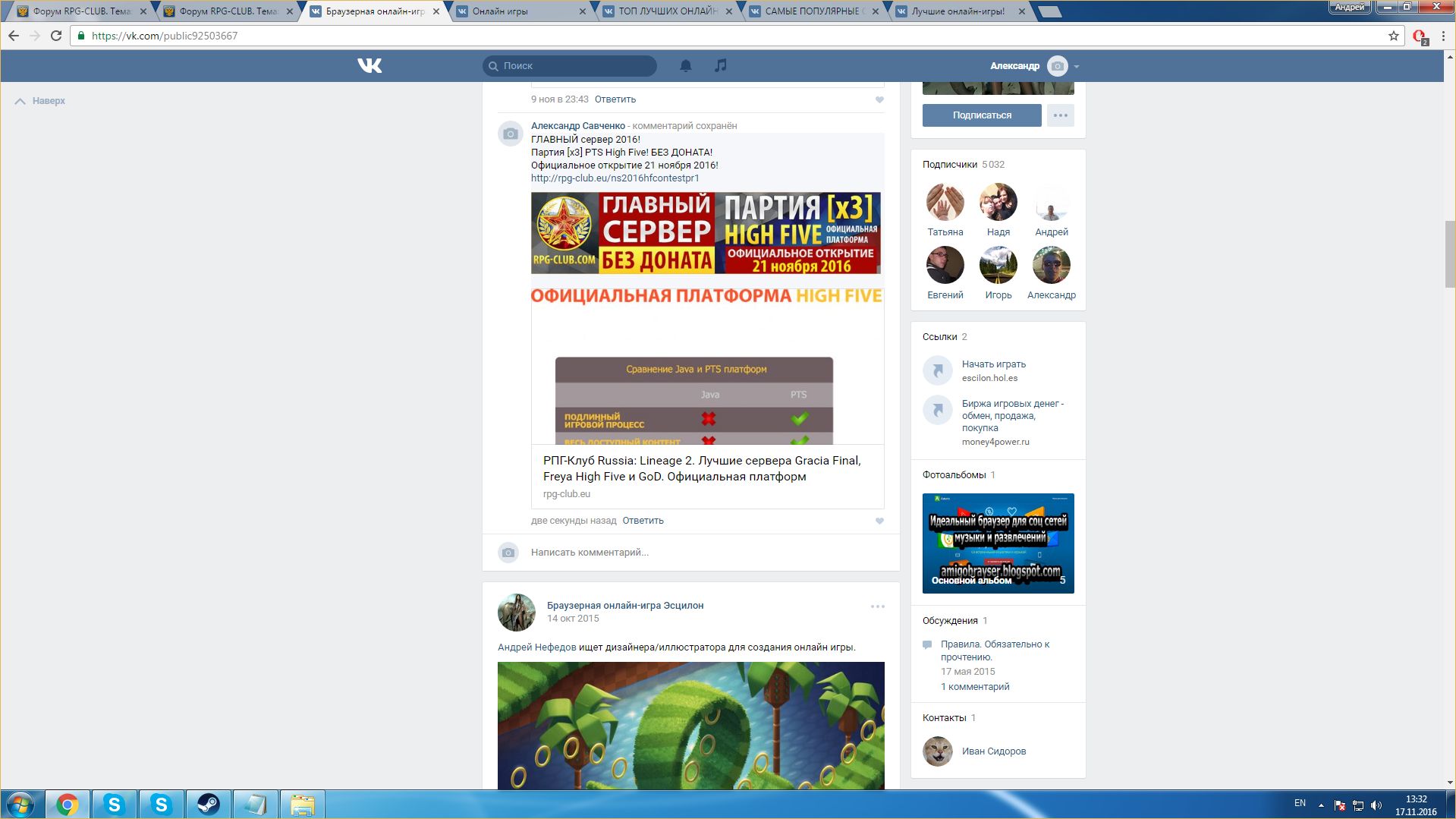Open the Steam taskbar icon
The height and width of the screenshot is (819, 1456).
point(208,805)
